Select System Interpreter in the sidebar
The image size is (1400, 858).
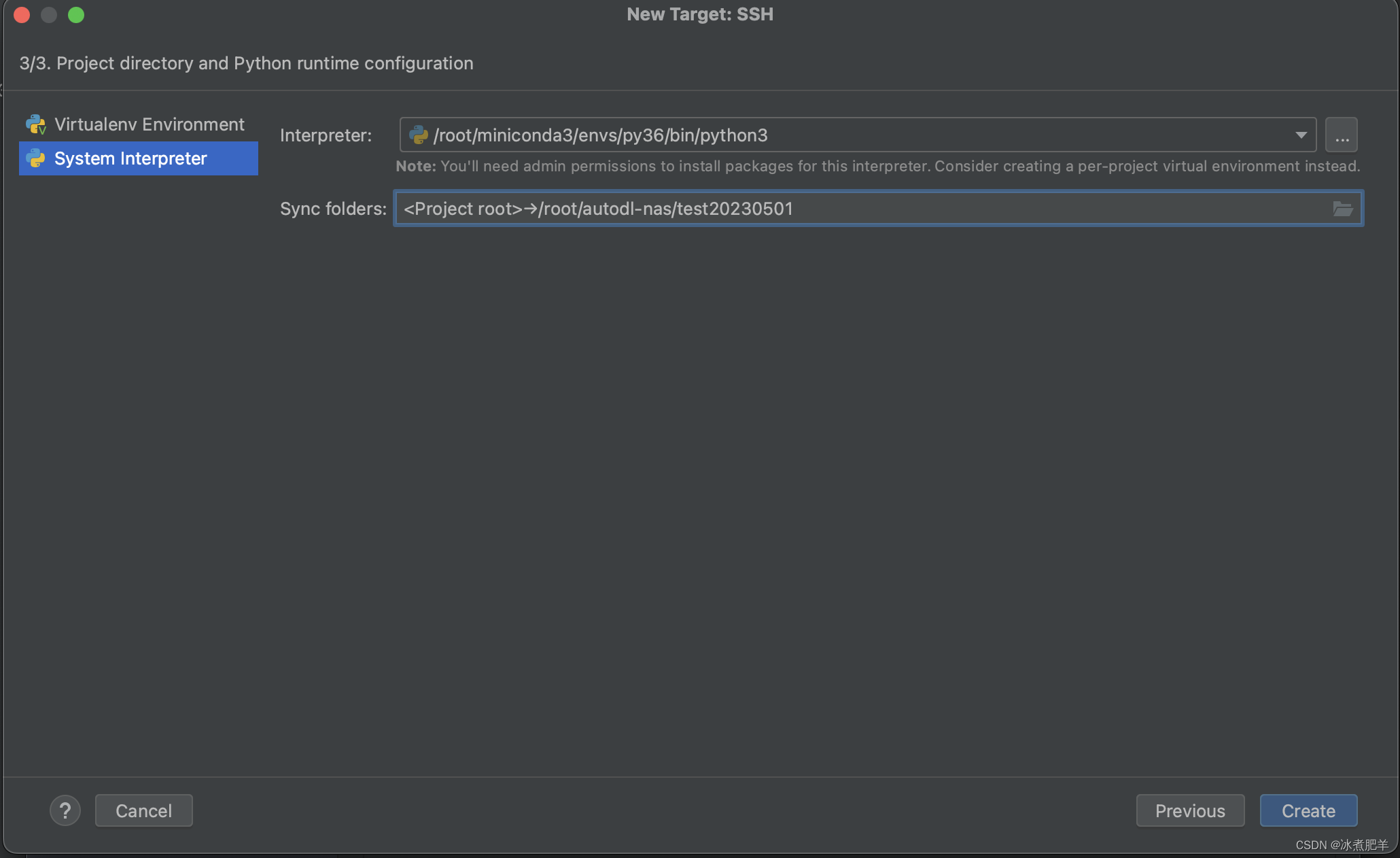(130, 158)
